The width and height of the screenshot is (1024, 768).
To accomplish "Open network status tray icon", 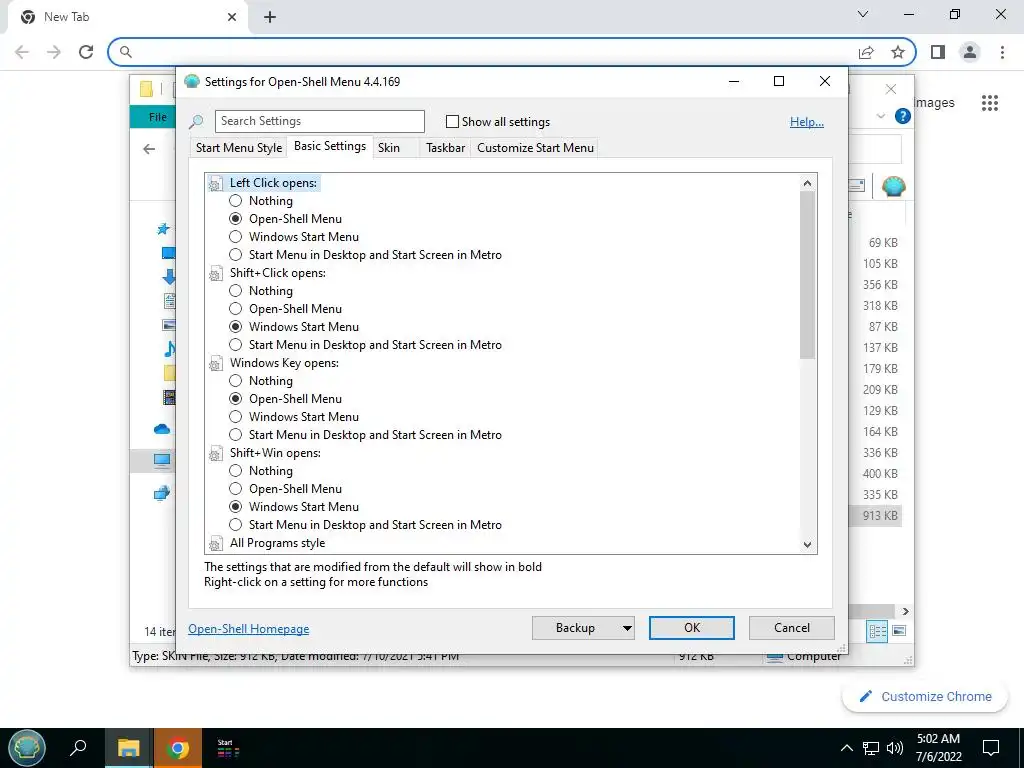I will pyautogui.click(x=871, y=748).
